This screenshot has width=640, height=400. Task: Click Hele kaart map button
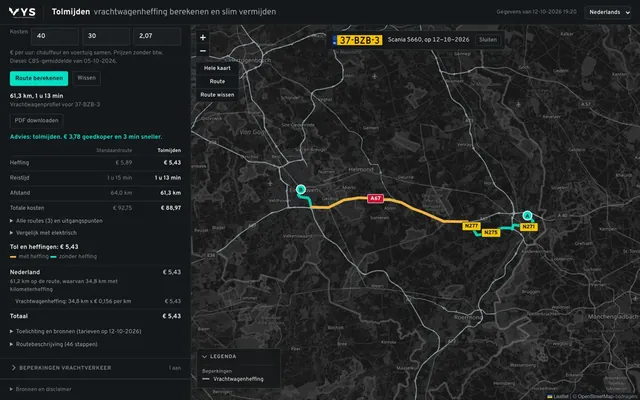coord(217,68)
